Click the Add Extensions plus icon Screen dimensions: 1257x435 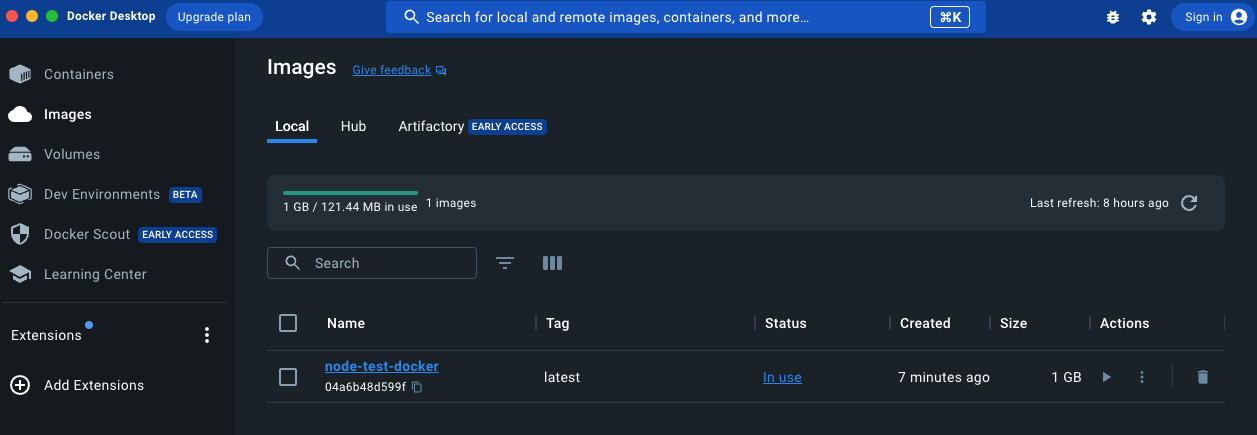click(20, 385)
